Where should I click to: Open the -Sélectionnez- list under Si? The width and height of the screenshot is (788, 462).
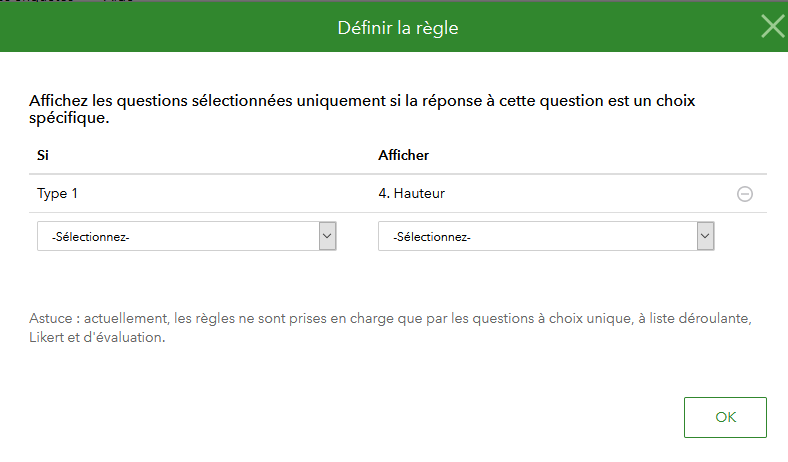tap(186, 236)
